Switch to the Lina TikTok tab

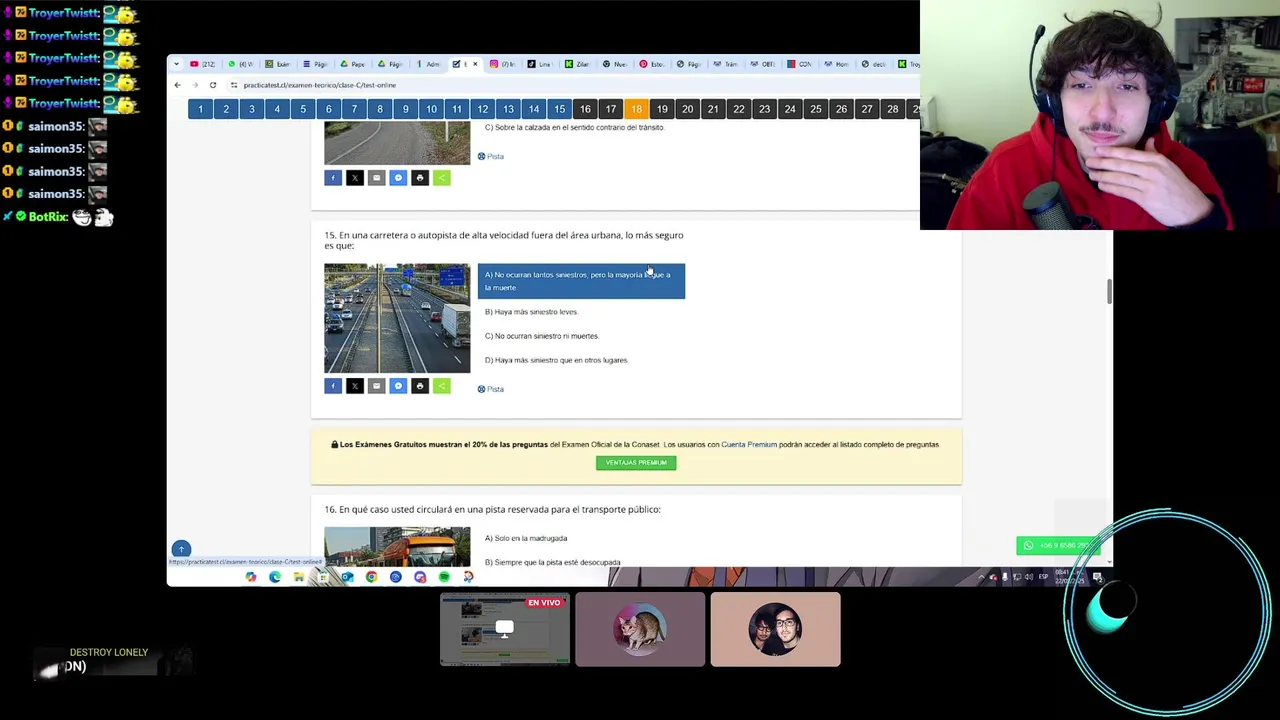(539, 64)
